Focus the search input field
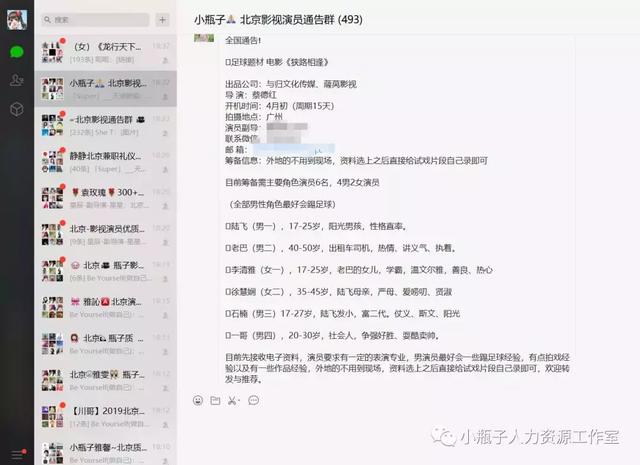The image size is (640, 465). 95,20
